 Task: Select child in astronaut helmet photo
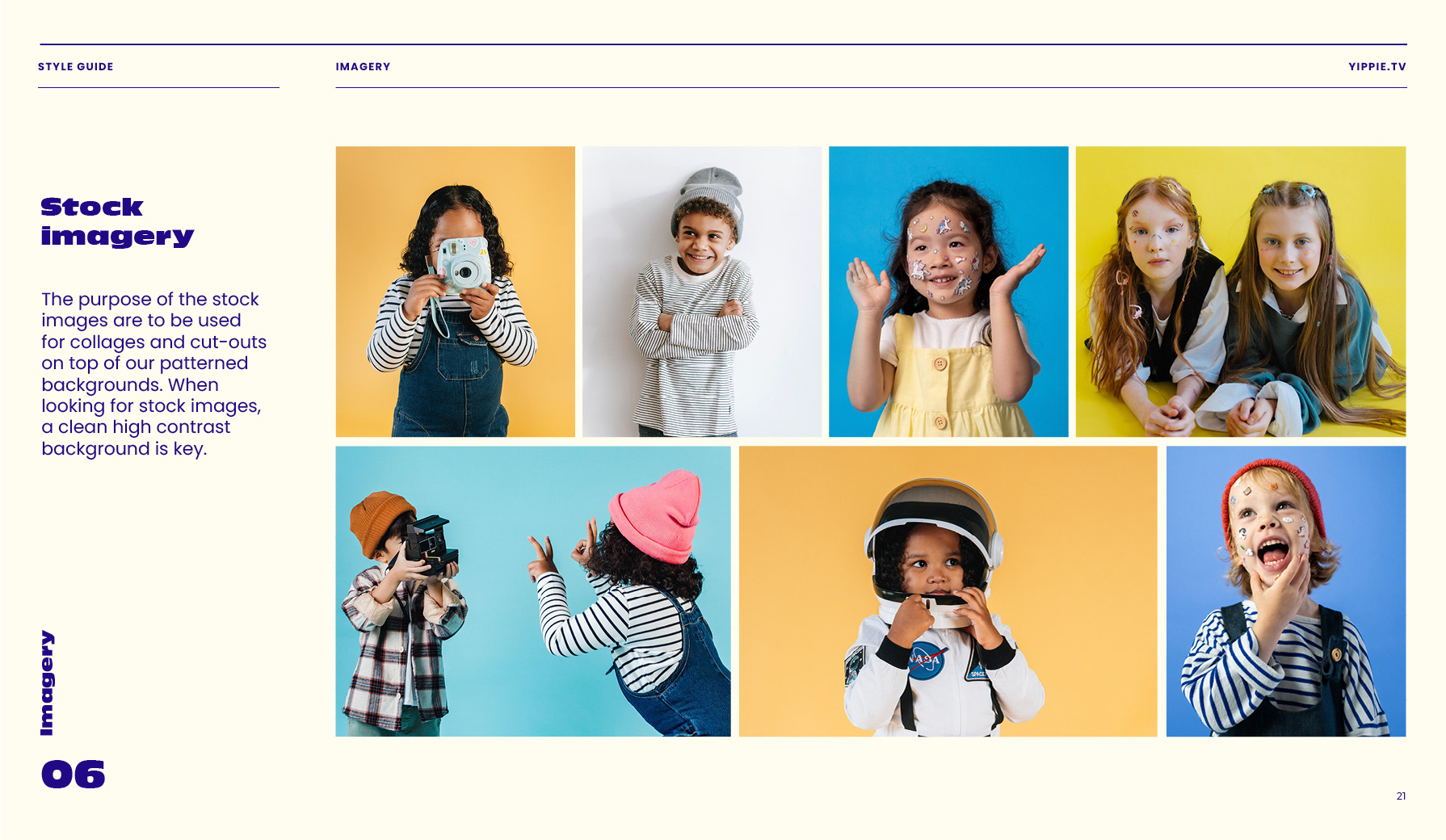click(948, 591)
